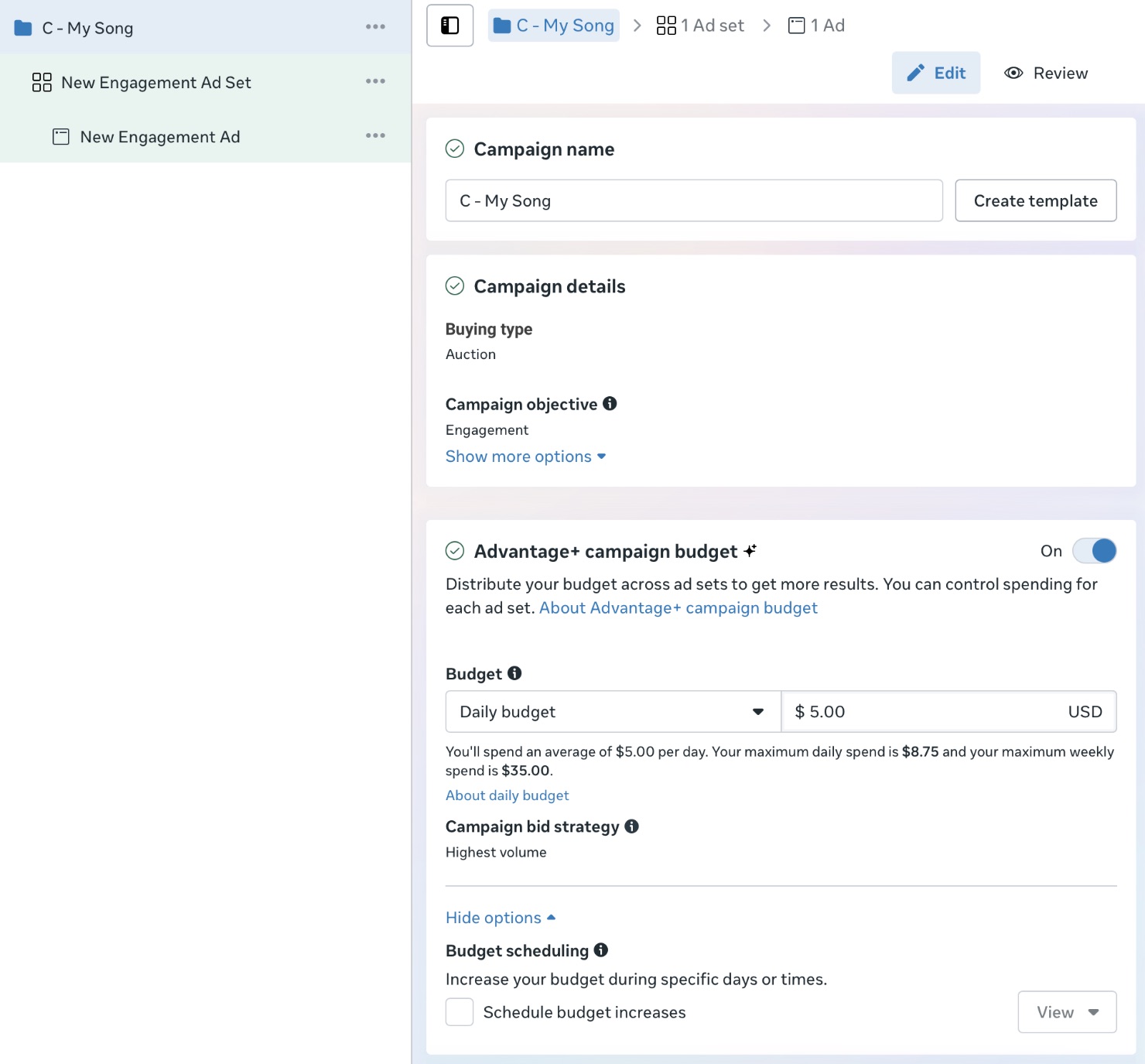This screenshot has width=1145, height=1064.
Task: Open the Daily budget dropdown
Action: (x=611, y=711)
